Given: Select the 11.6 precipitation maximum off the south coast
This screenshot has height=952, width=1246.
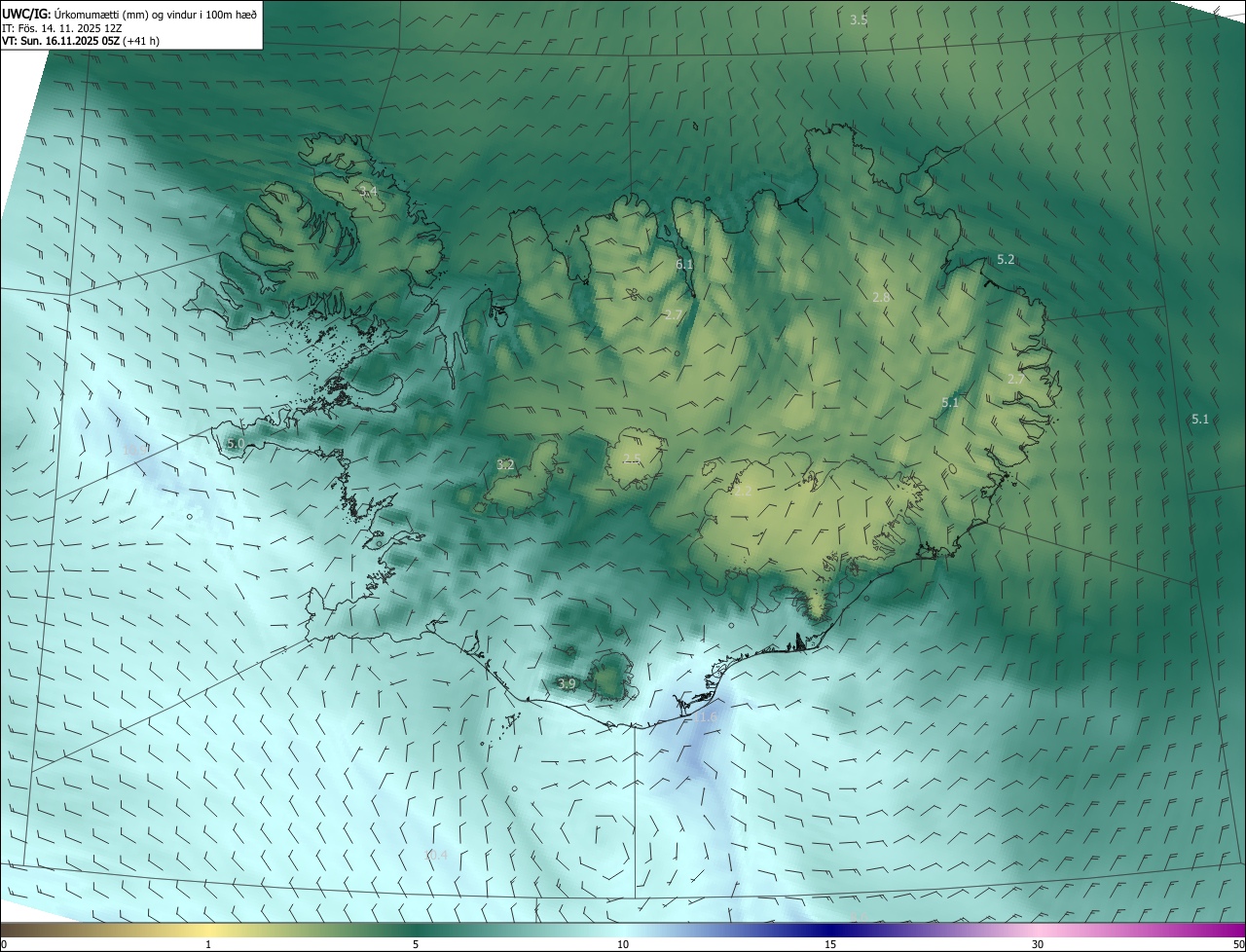Looking at the screenshot, I should pos(706,716).
